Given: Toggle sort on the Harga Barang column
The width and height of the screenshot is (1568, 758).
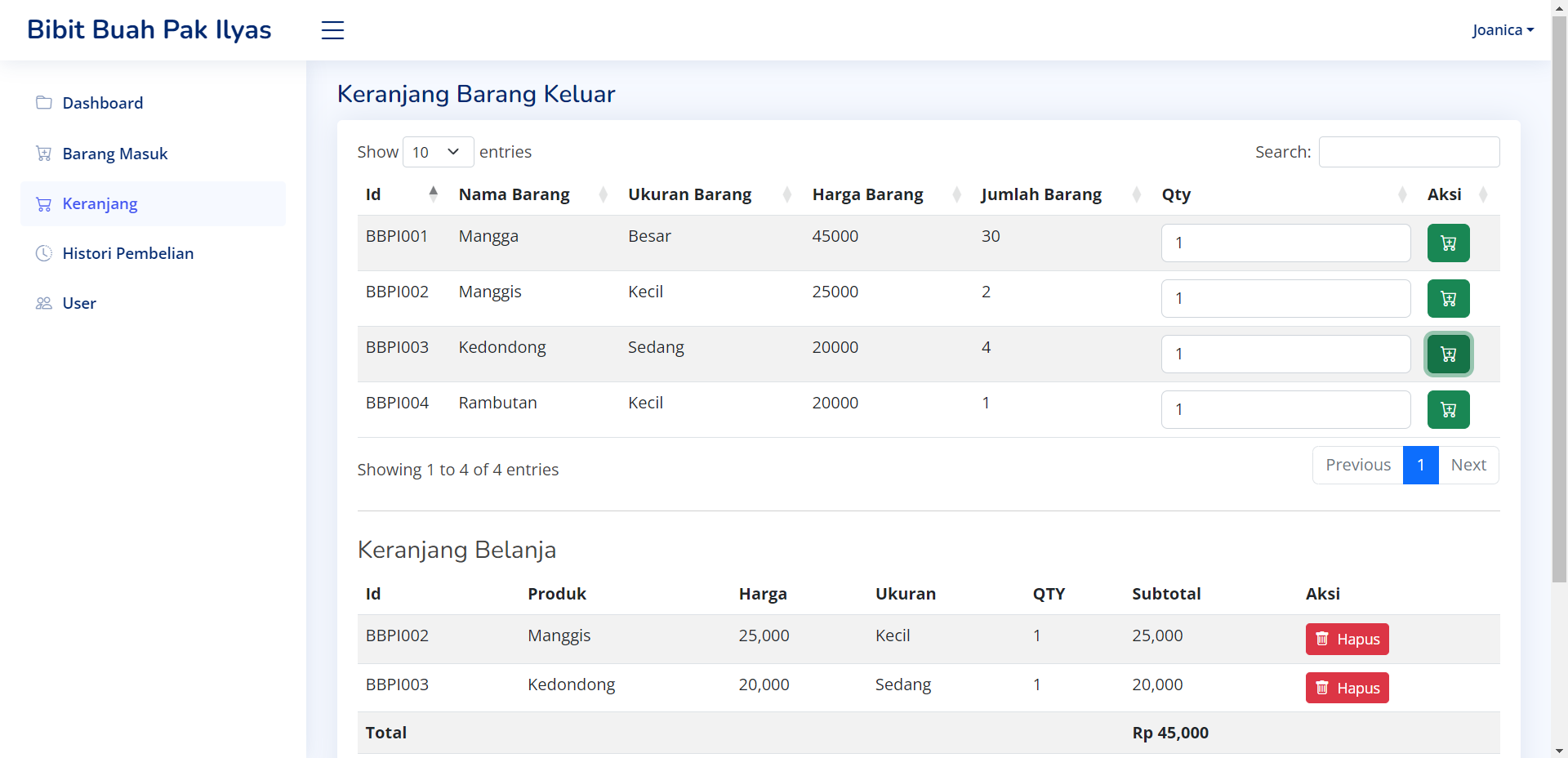Looking at the screenshot, I should [x=955, y=194].
